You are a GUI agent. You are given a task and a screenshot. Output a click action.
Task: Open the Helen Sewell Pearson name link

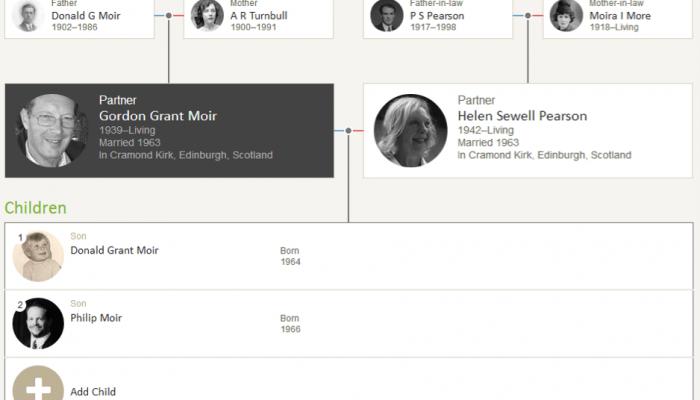point(522,116)
